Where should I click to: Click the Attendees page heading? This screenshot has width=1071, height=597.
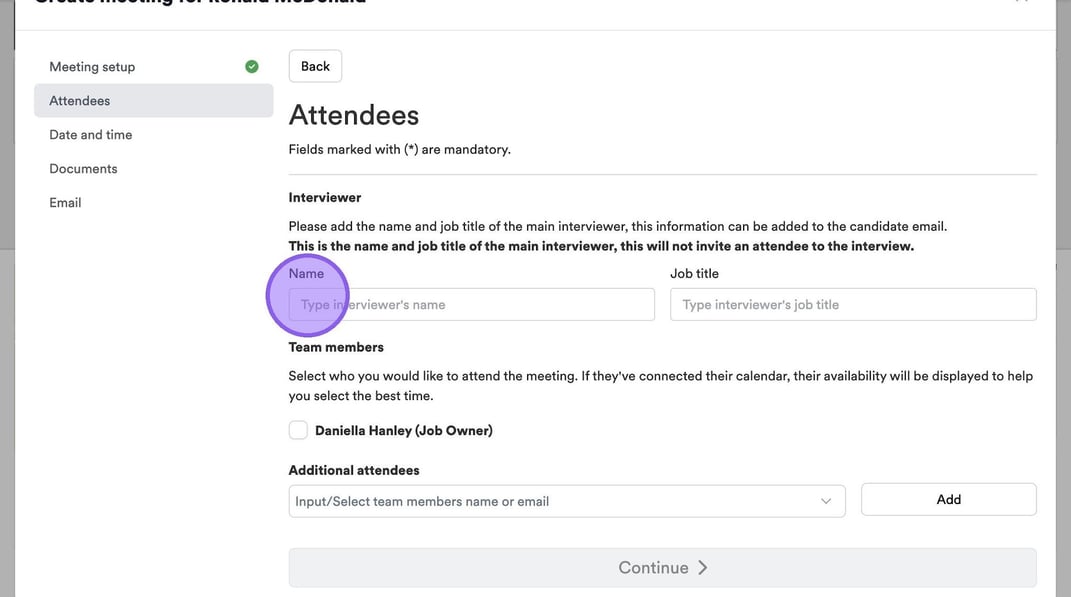pyautogui.click(x=354, y=115)
